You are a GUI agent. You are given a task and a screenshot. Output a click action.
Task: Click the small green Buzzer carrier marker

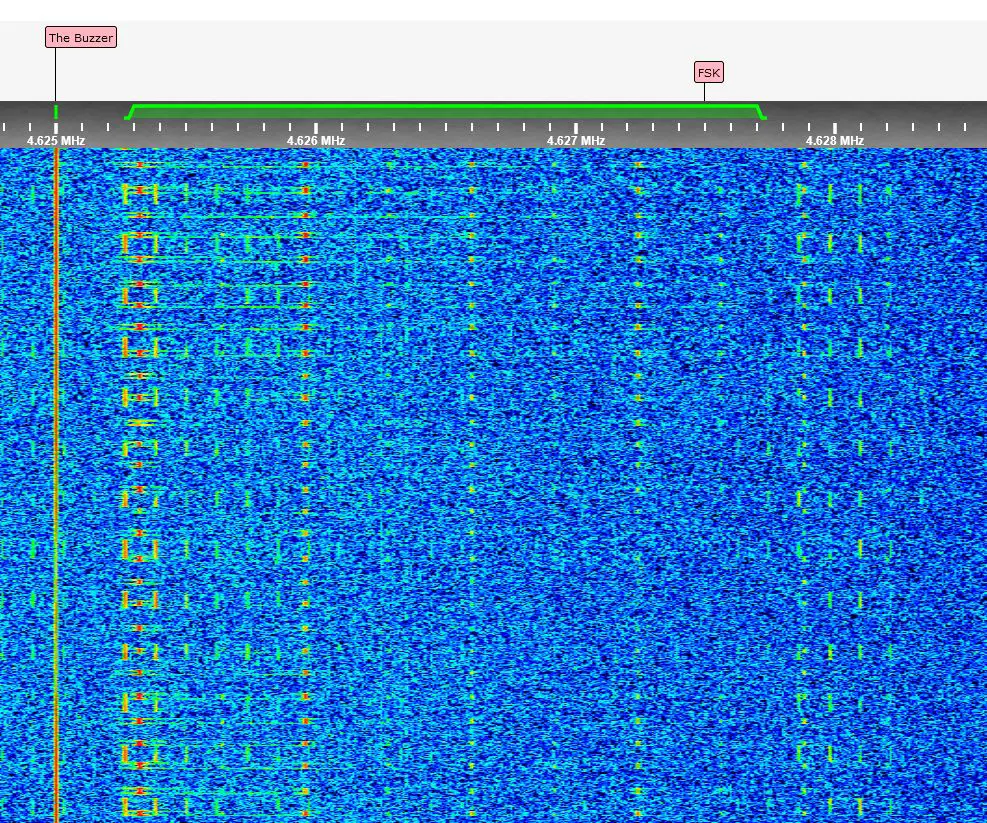point(56,111)
